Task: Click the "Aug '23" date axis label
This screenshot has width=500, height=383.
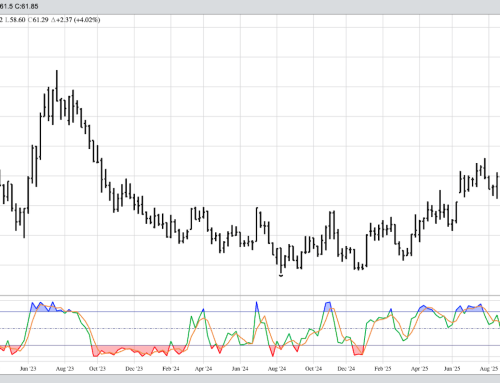Action: click(x=65, y=369)
